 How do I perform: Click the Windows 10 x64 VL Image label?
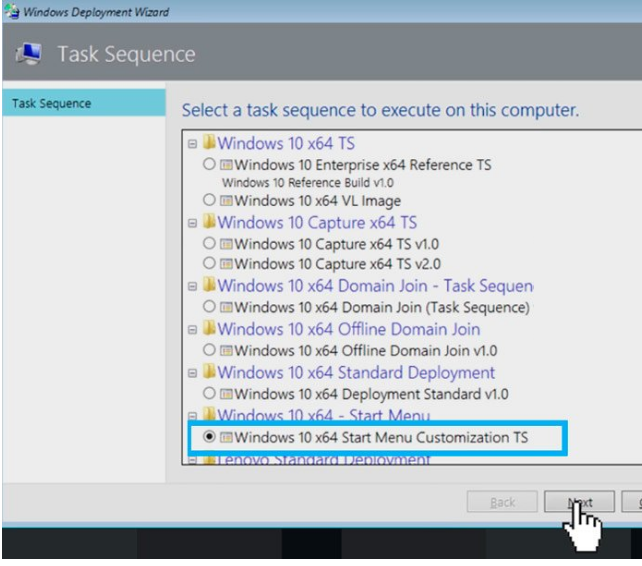[x=317, y=201]
